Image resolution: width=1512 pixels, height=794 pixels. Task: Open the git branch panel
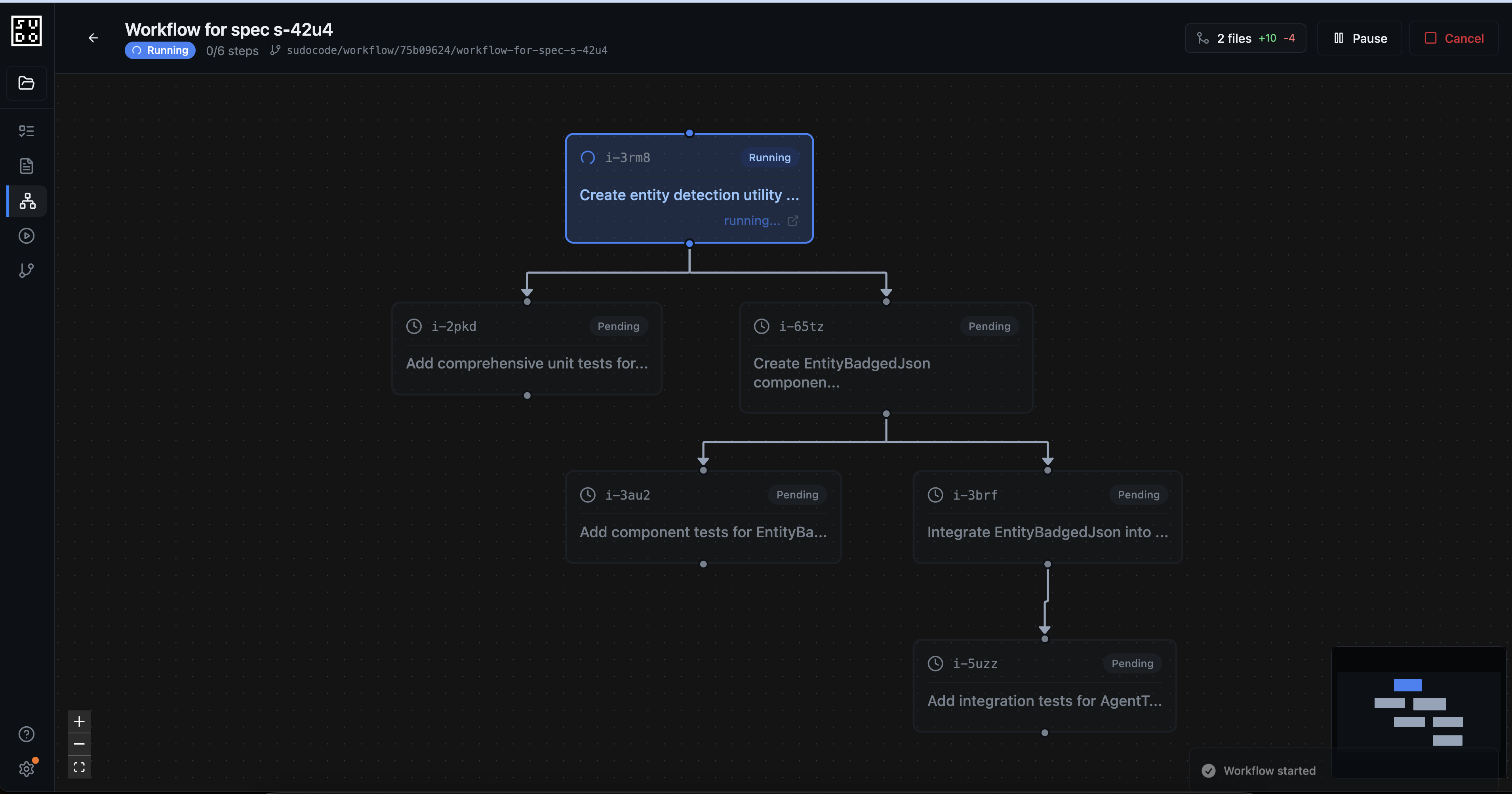click(x=27, y=271)
